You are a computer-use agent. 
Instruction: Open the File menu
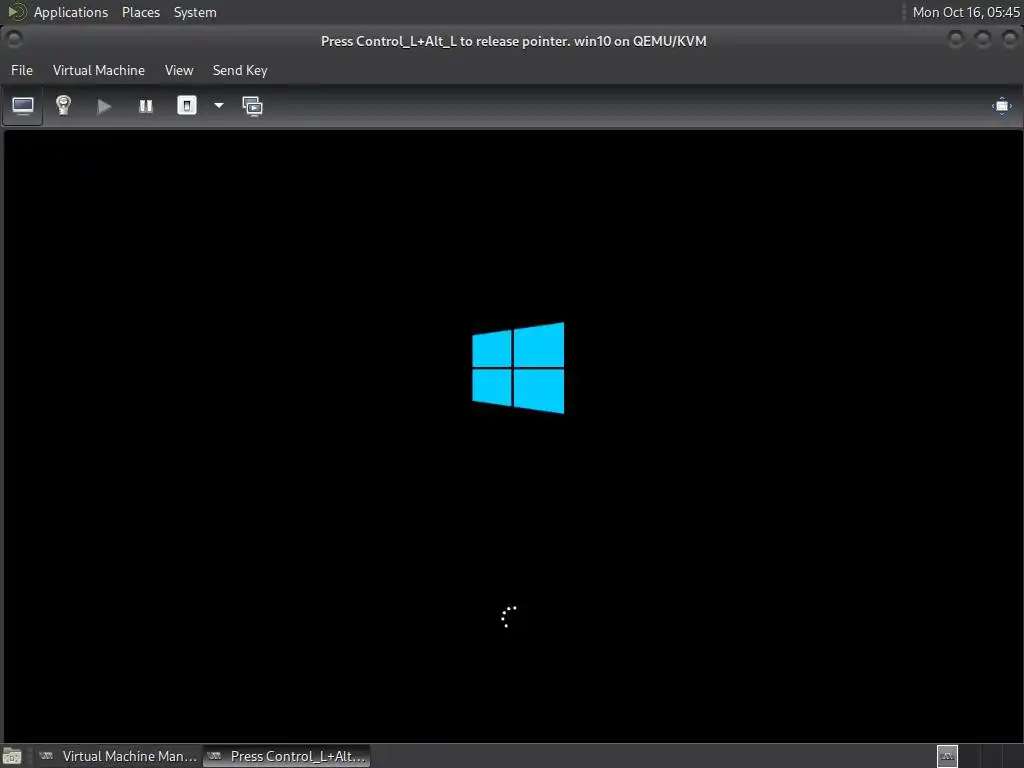22,71
